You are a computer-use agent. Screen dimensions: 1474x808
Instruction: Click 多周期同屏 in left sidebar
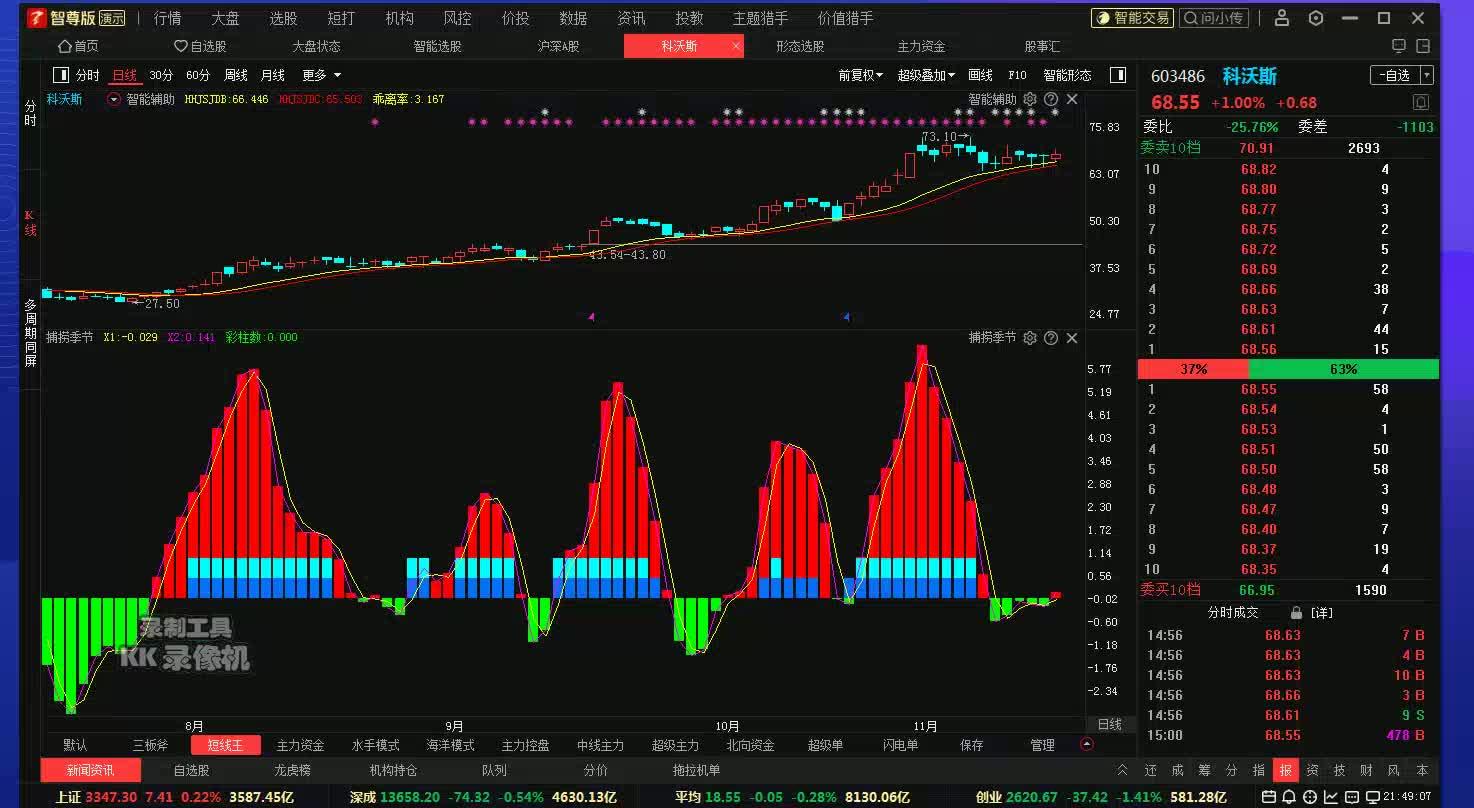click(x=30, y=333)
